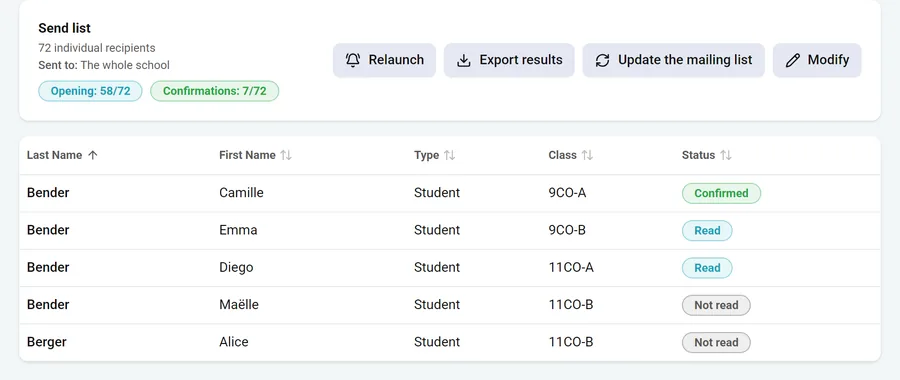Image resolution: width=900 pixels, height=380 pixels.
Task: Click the Read status badge for Emma
Action: click(x=707, y=231)
